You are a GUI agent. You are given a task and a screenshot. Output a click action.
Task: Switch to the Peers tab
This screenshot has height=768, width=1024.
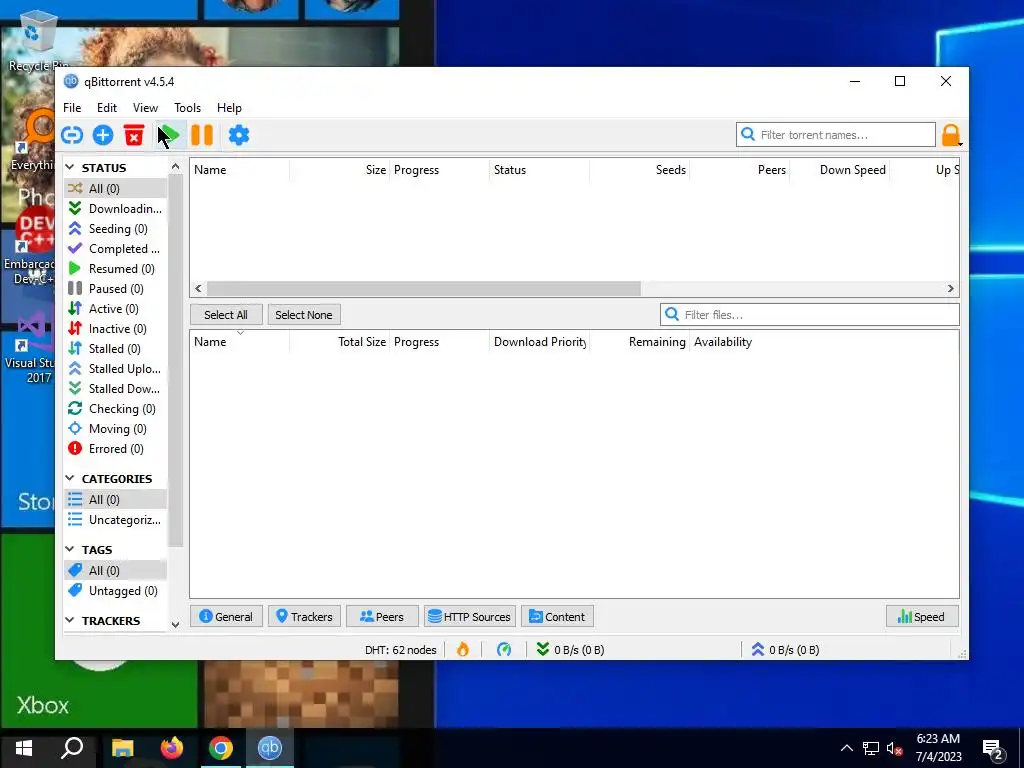click(382, 616)
